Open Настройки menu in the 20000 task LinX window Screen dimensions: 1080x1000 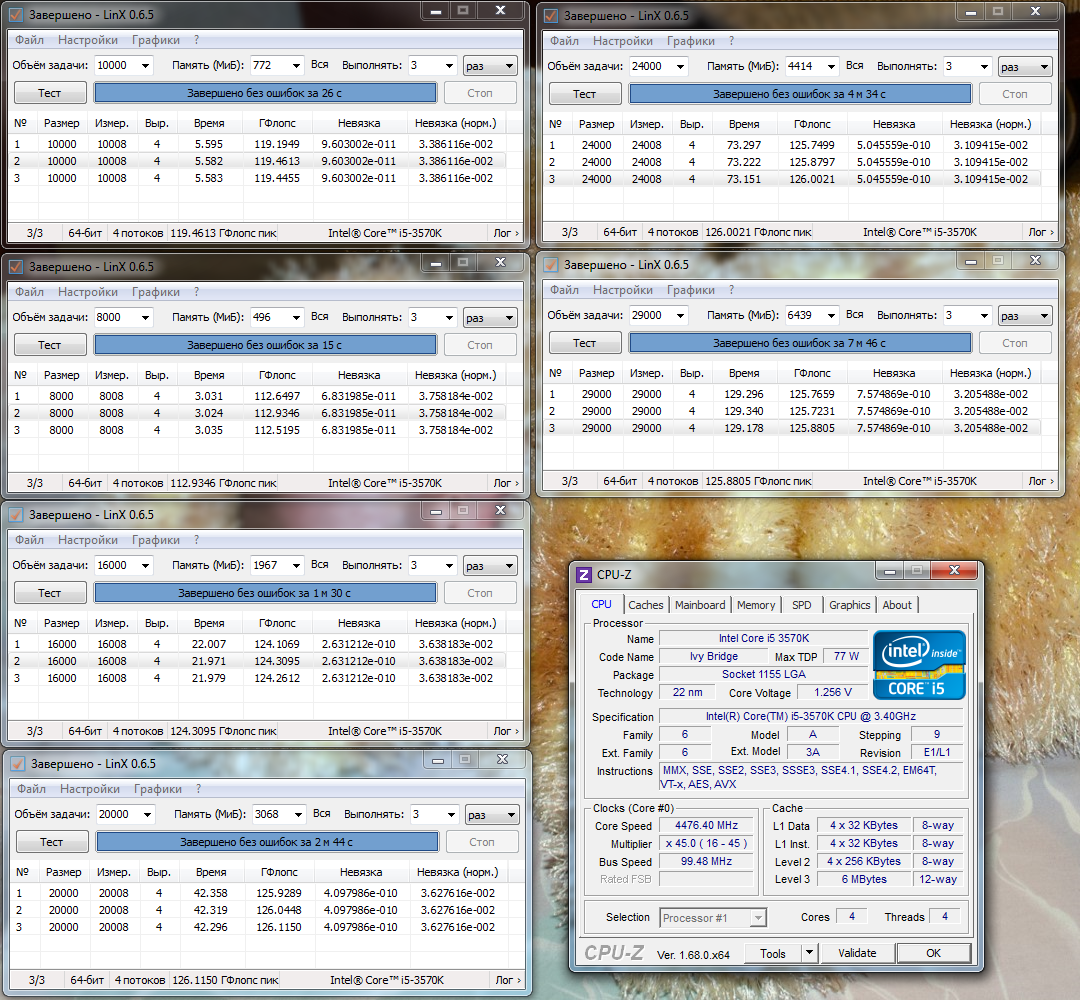(x=90, y=789)
